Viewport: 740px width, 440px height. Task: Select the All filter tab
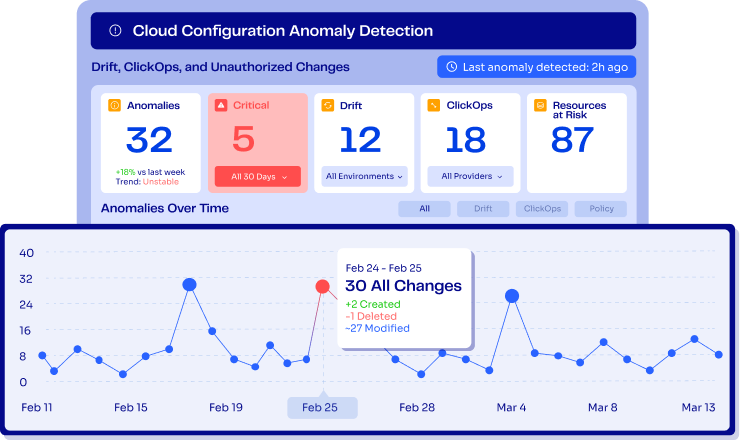pos(424,209)
